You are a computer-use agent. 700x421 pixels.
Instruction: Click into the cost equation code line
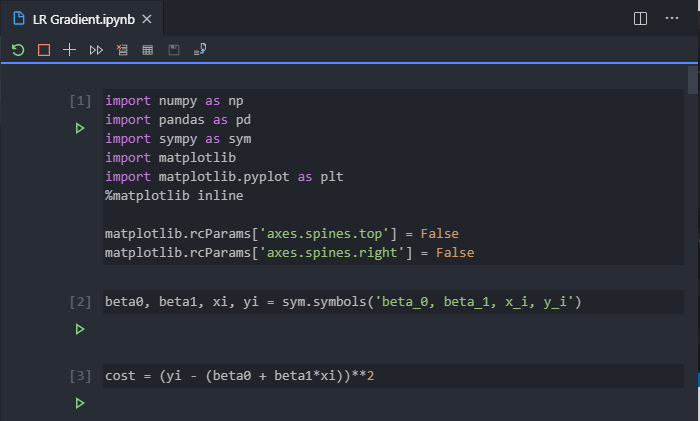click(x=240, y=376)
